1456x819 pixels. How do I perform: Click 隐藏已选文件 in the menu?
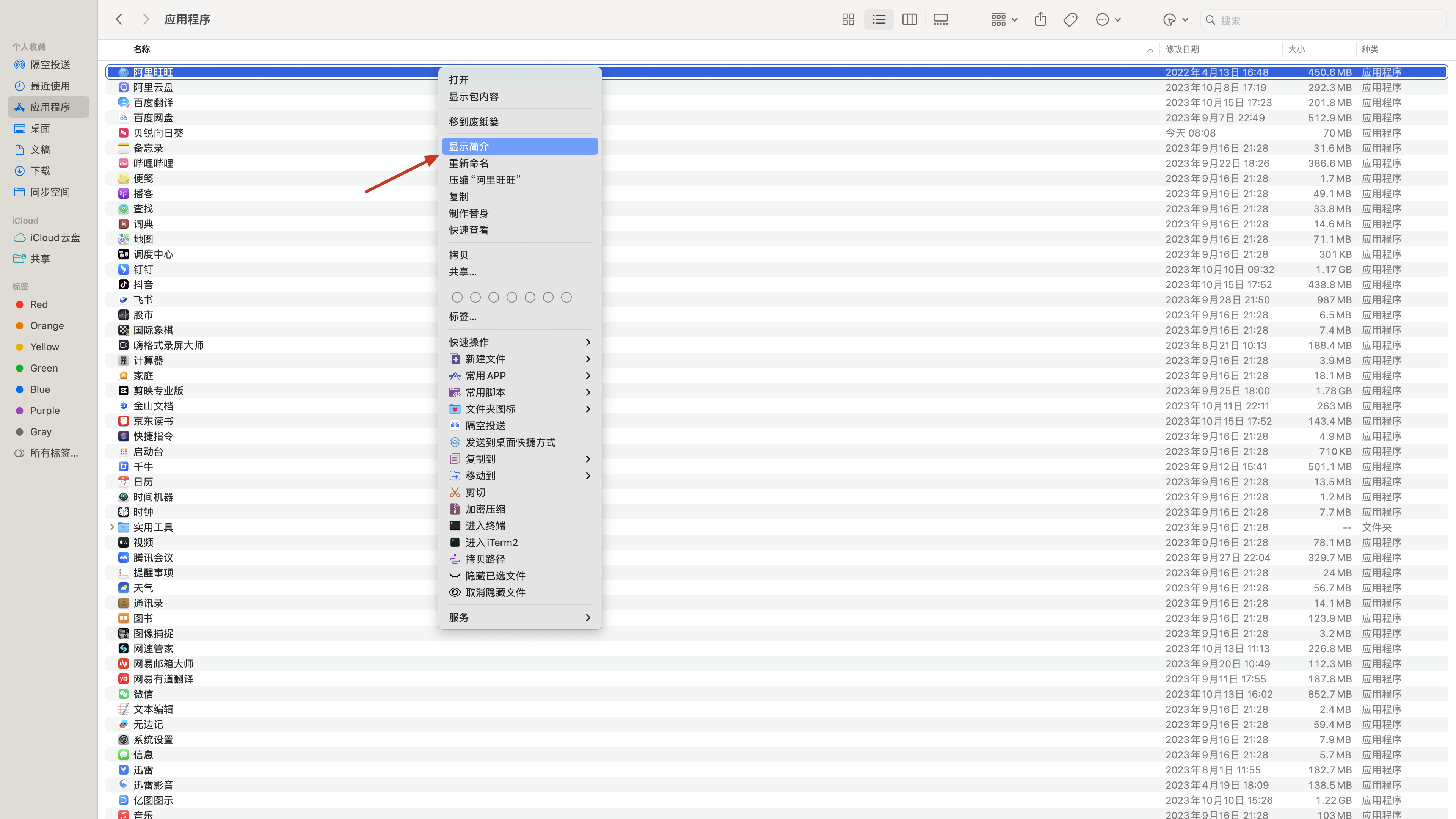(x=520, y=576)
